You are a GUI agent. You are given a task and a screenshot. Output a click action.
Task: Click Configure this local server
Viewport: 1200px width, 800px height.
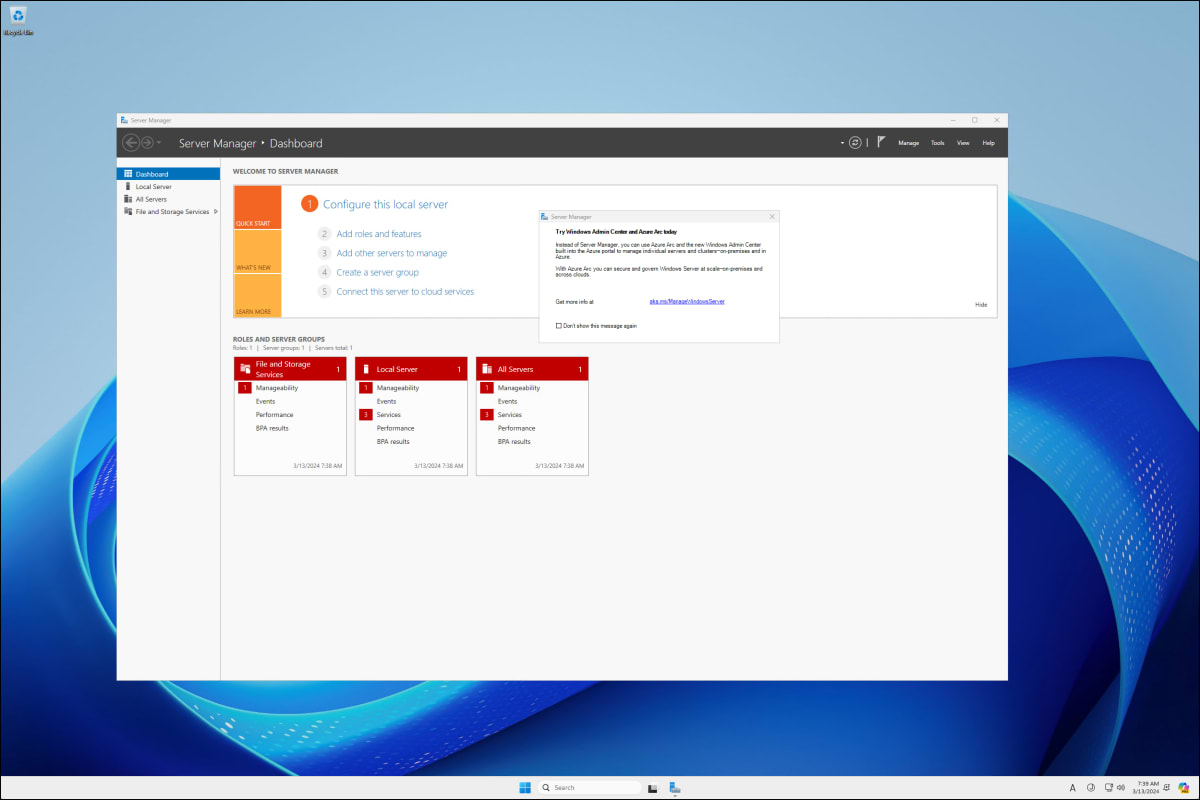point(385,204)
